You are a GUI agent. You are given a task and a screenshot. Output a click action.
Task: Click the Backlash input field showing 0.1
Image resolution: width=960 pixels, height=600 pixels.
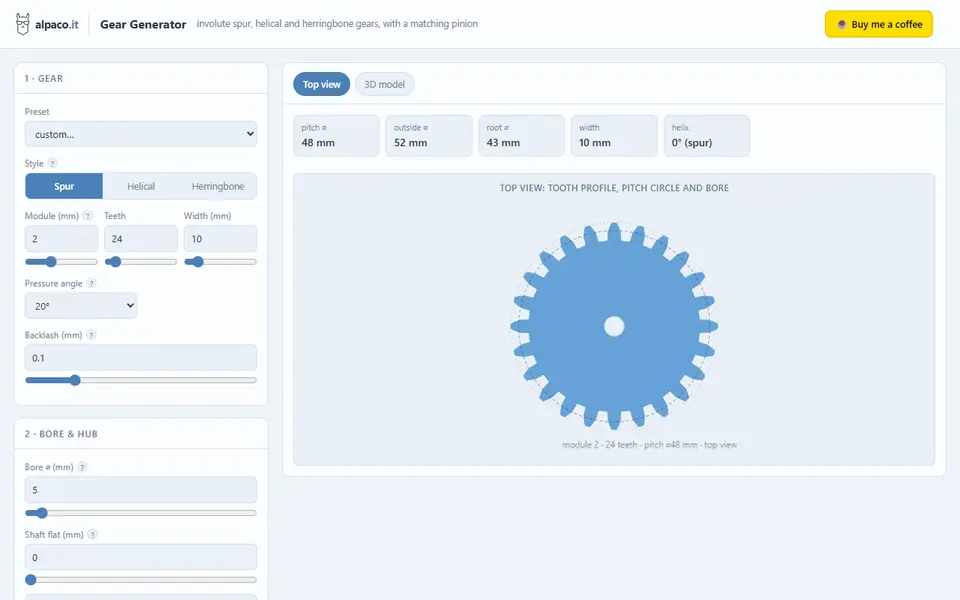point(141,358)
